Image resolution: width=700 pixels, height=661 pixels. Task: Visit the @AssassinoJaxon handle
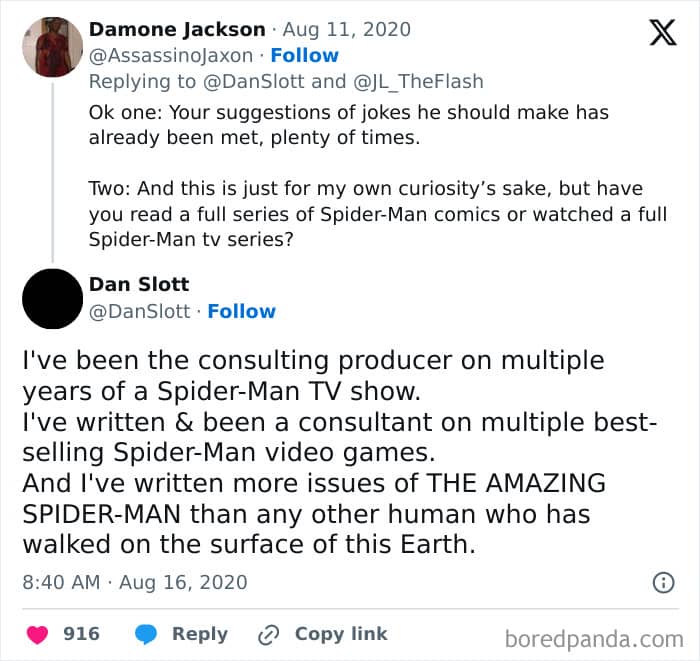click(x=171, y=55)
